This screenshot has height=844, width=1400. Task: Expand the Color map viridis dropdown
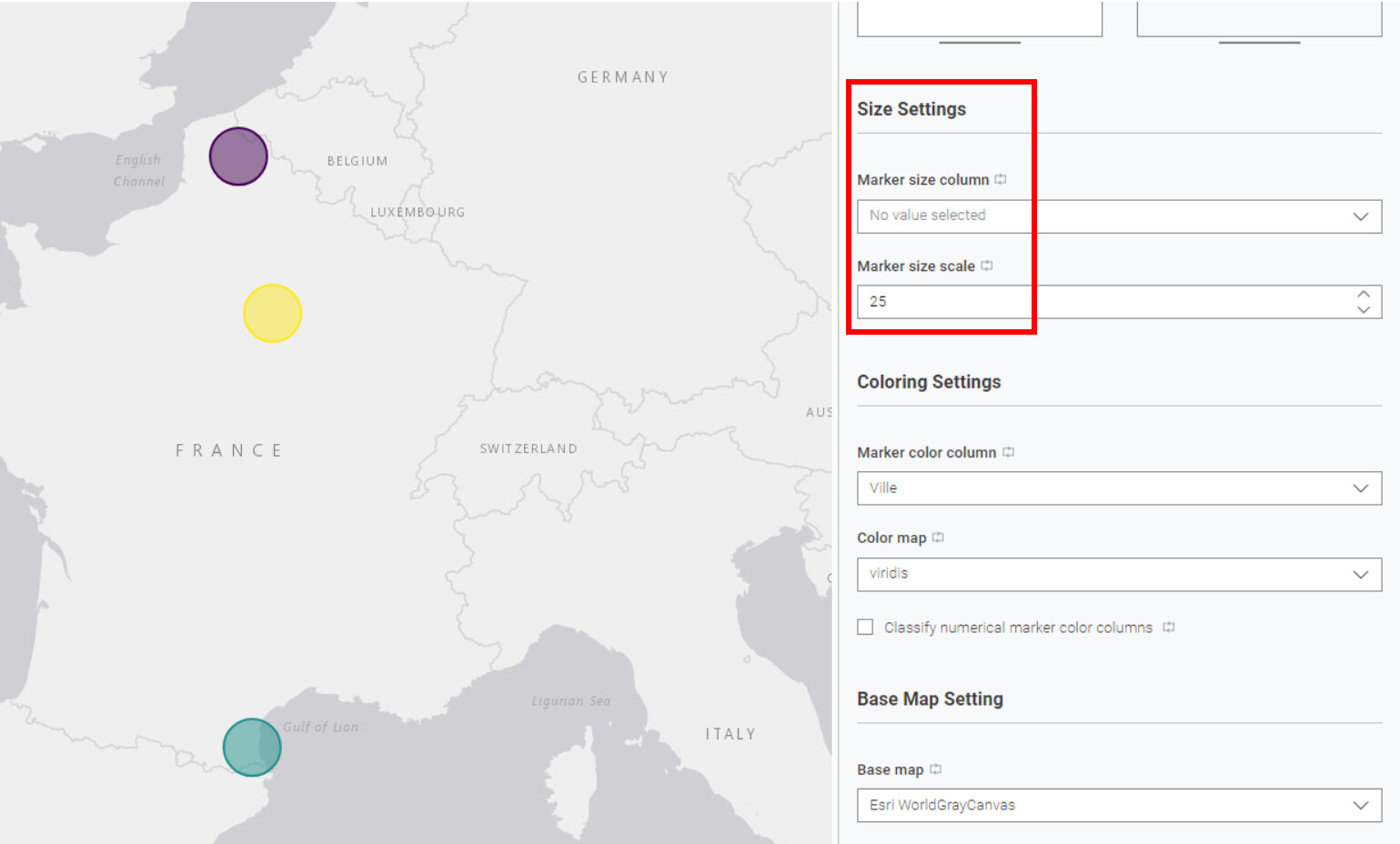[1119, 574]
